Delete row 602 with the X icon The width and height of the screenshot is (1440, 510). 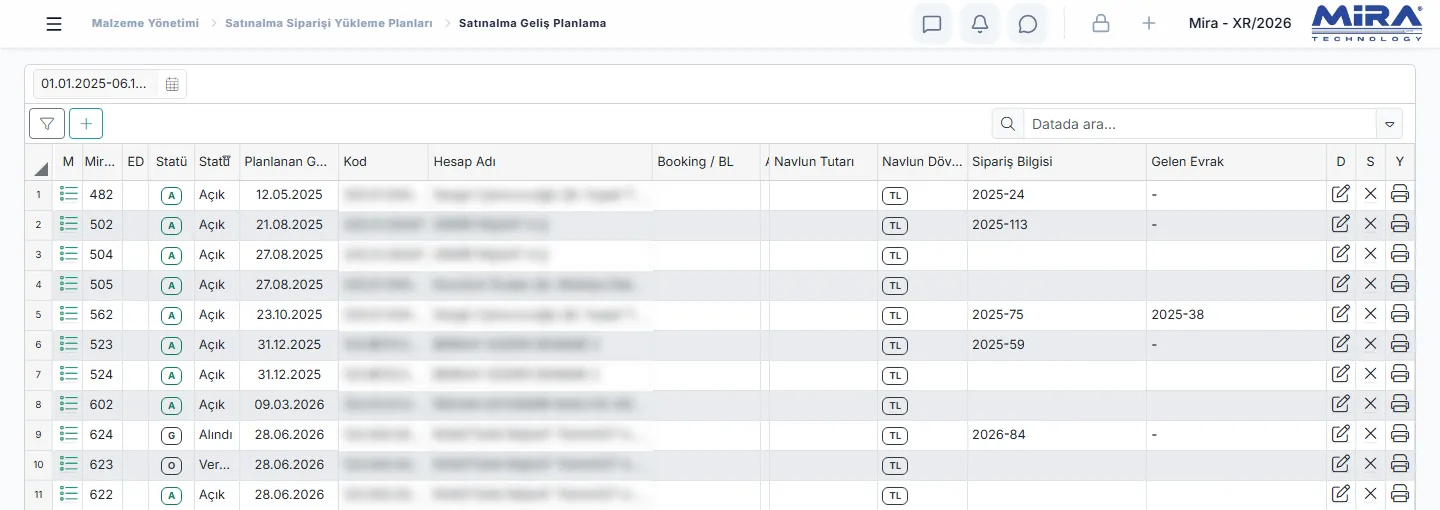click(1370, 404)
